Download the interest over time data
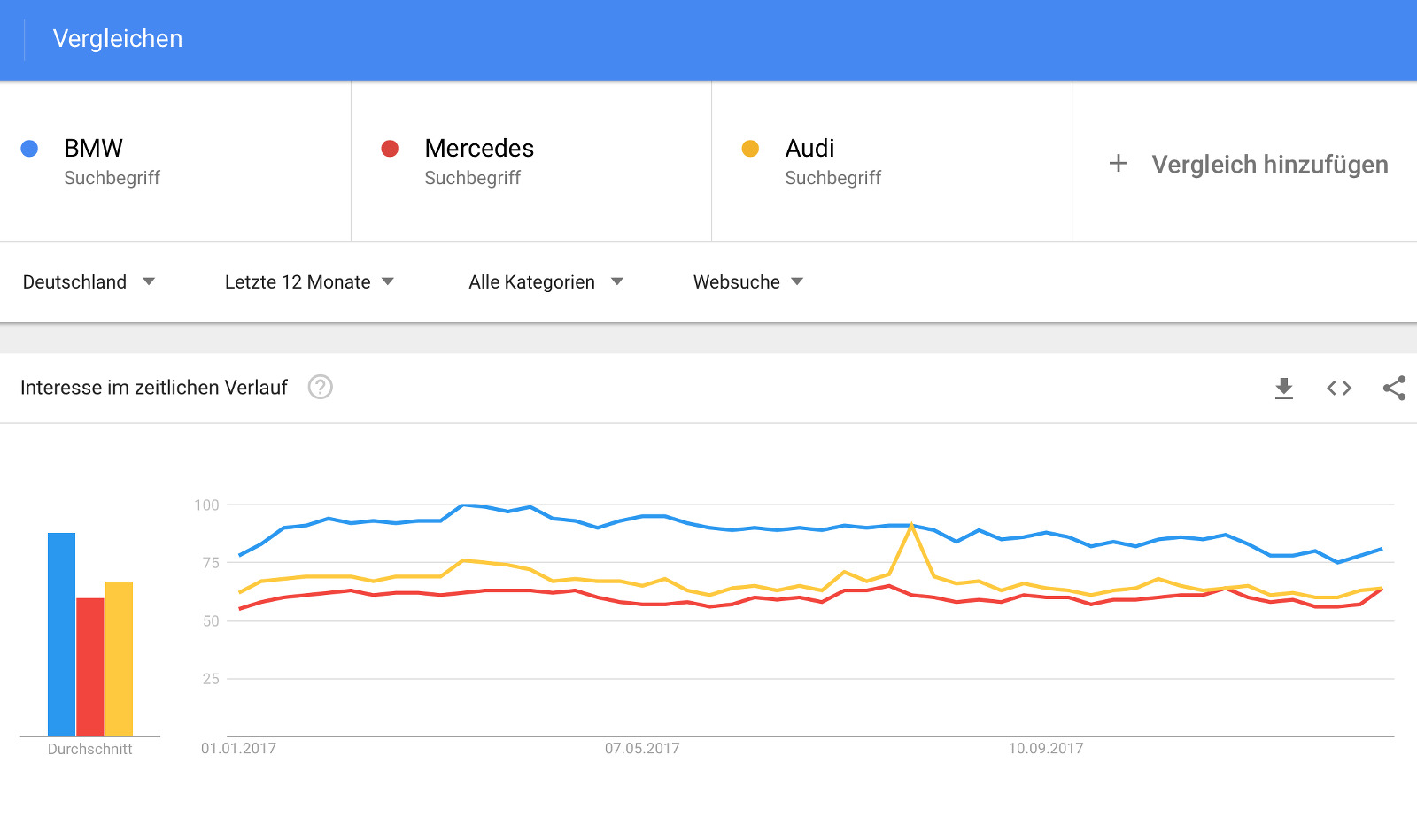Viewport: 1417px width, 840px height. point(1283,388)
